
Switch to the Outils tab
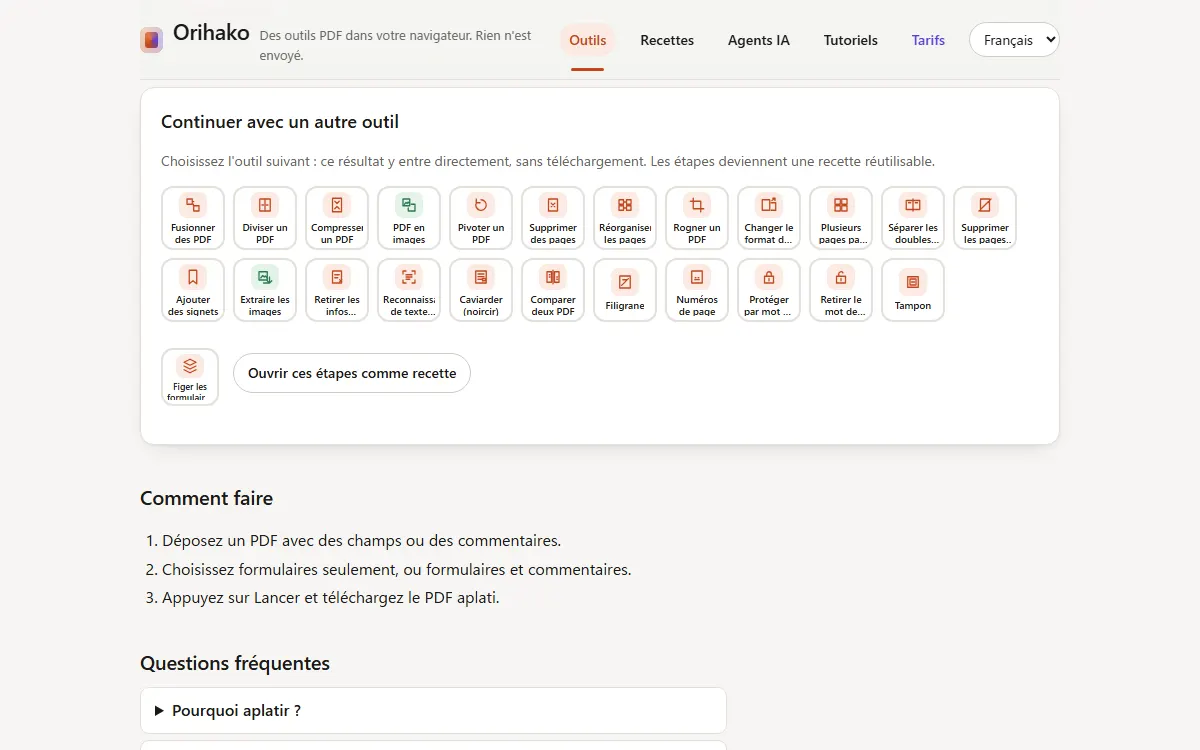tap(588, 40)
